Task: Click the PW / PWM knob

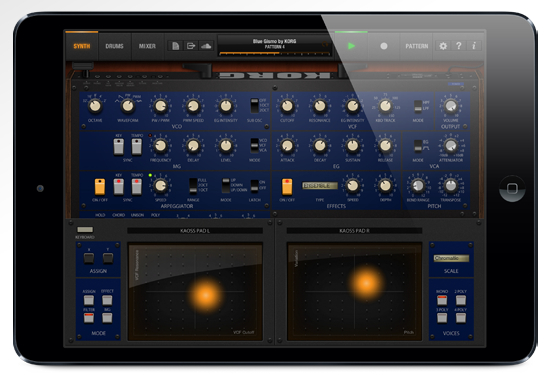Action: coord(160,106)
